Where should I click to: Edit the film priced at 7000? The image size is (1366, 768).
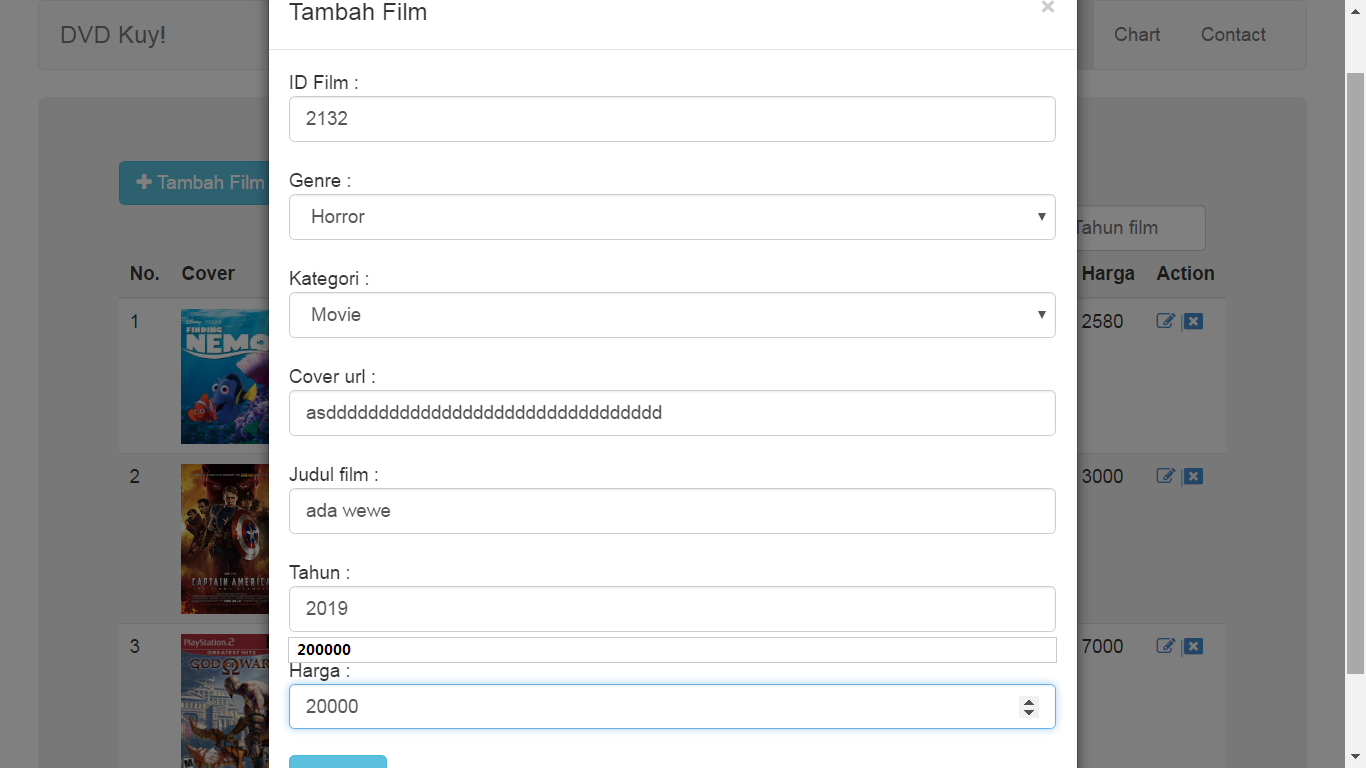(x=1165, y=646)
